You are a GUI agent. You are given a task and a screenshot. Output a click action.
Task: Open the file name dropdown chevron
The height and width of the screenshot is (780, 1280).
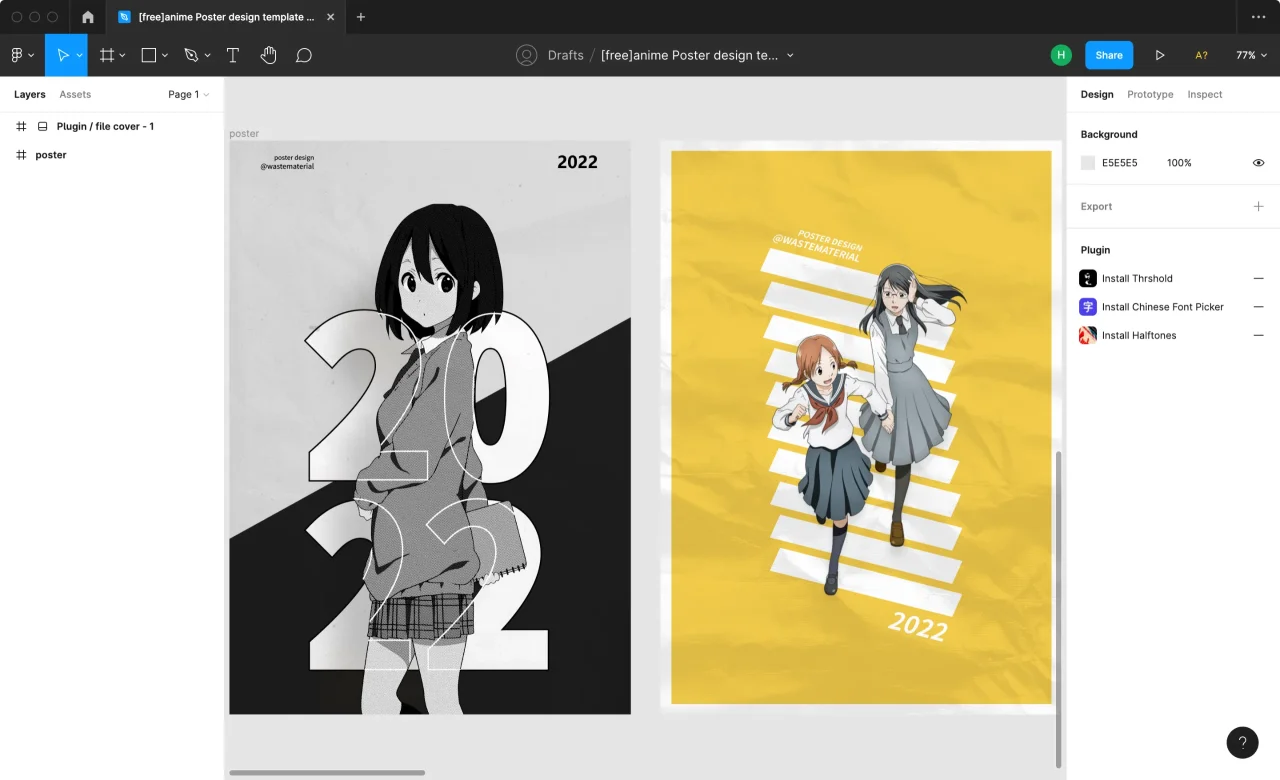[790, 55]
